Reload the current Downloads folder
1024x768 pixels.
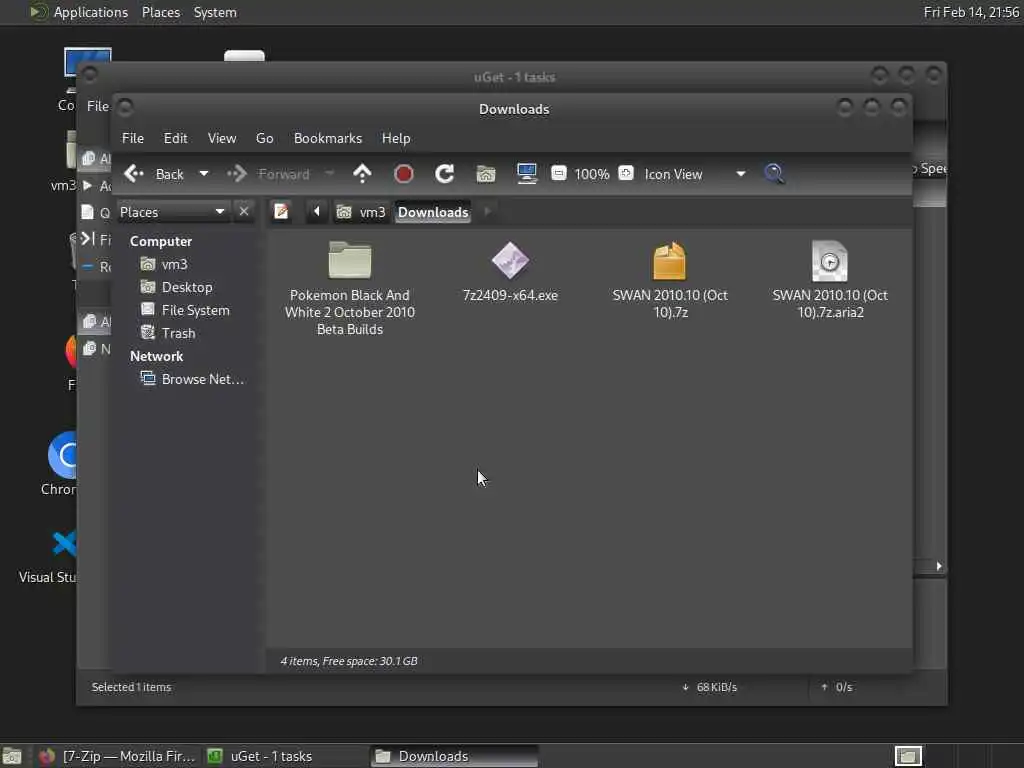(445, 174)
